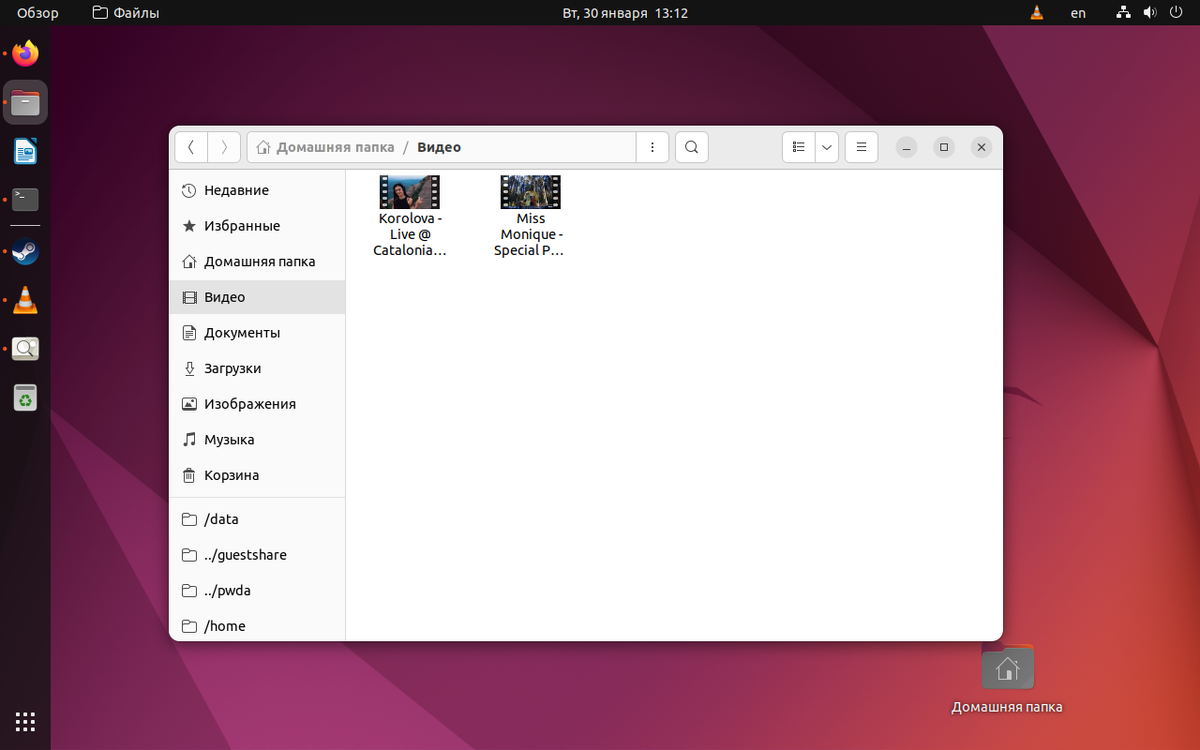Open the '../pwda' bookmark

257,590
